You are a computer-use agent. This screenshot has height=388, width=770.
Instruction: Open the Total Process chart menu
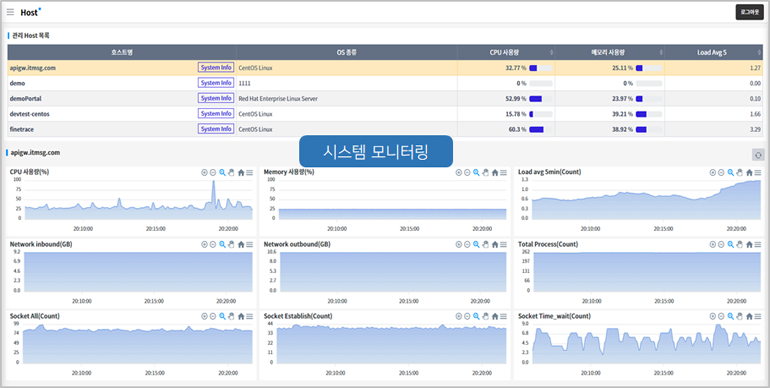[758, 244]
